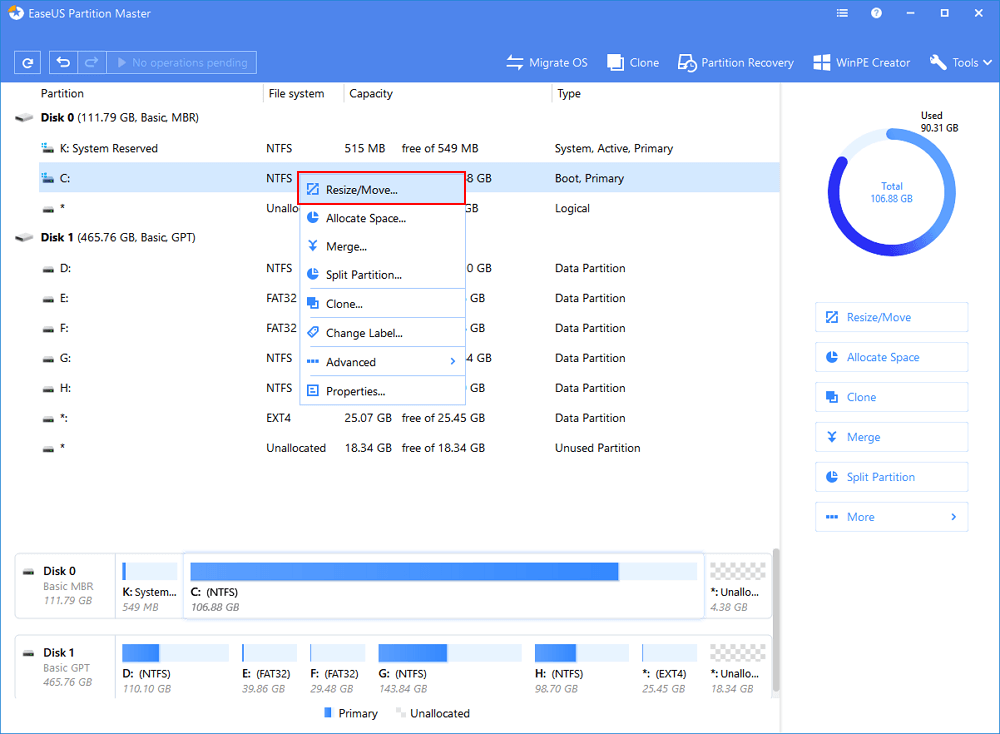Select the H: partition row
This screenshot has width=1000, height=734.
(408, 388)
